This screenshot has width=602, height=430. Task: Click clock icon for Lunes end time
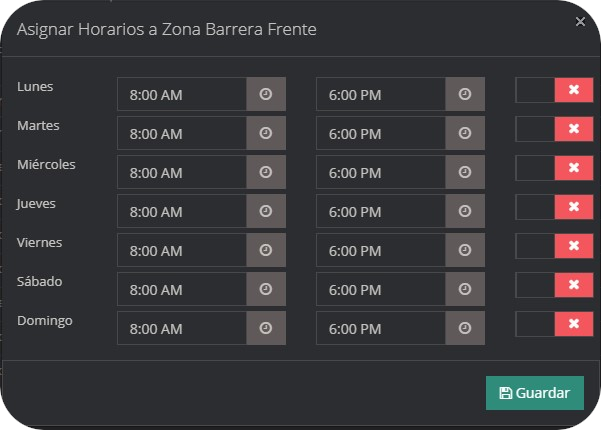[x=465, y=94]
